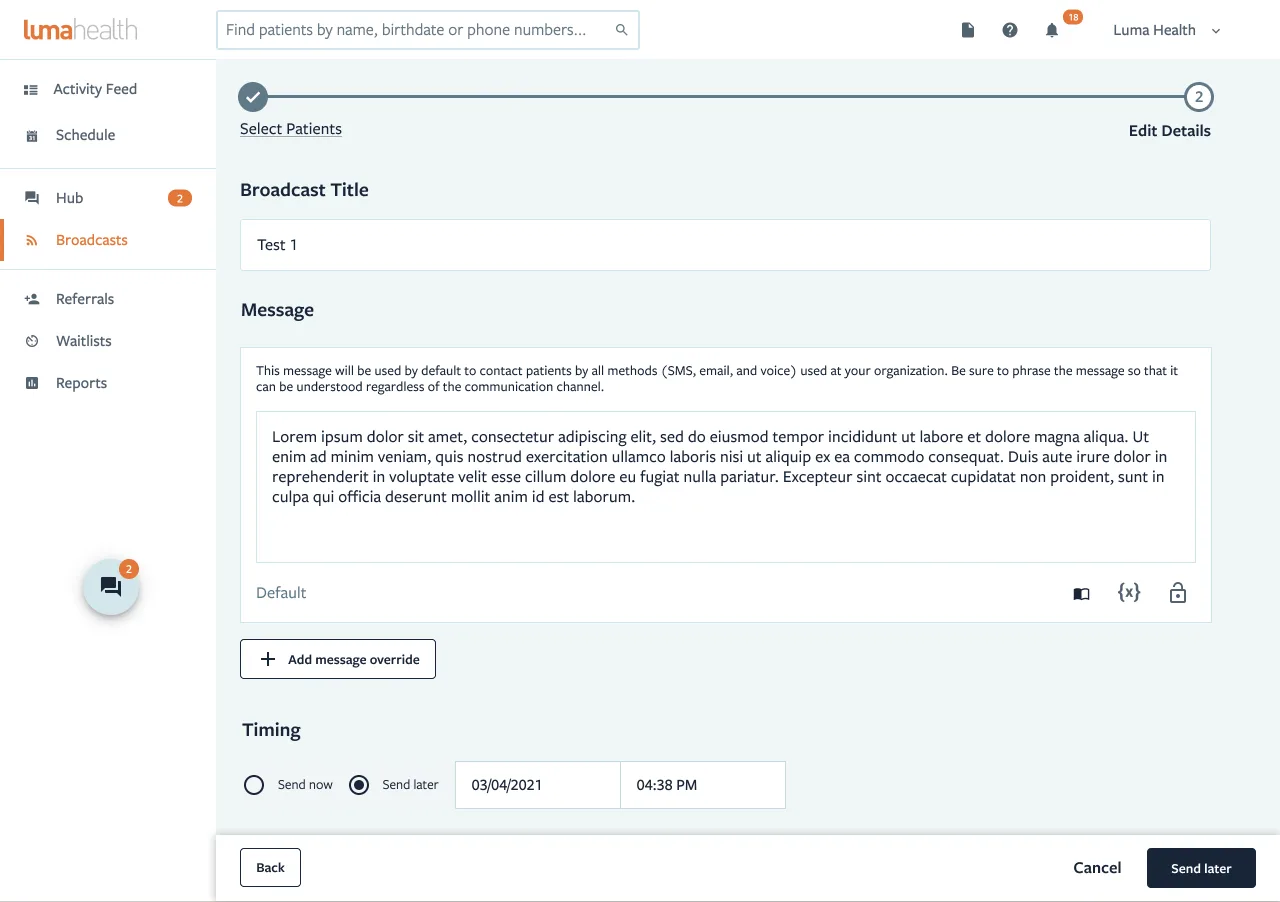Insert a variable with {x} icon
The width and height of the screenshot is (1280, 902).
[x=1129, y=592]
